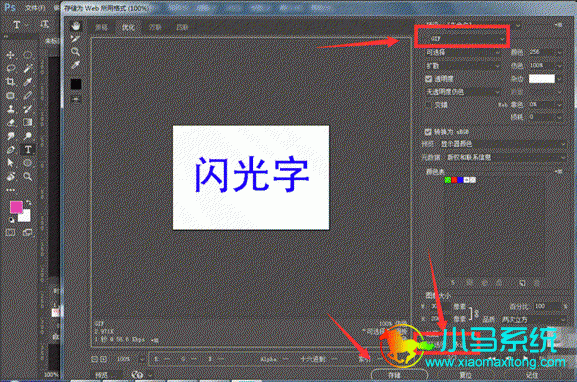This screenshot has width=577, height=382.
Task: Select the Slice Select tool in the dialog
Action: pyautogui.click(x=76, y=39)
